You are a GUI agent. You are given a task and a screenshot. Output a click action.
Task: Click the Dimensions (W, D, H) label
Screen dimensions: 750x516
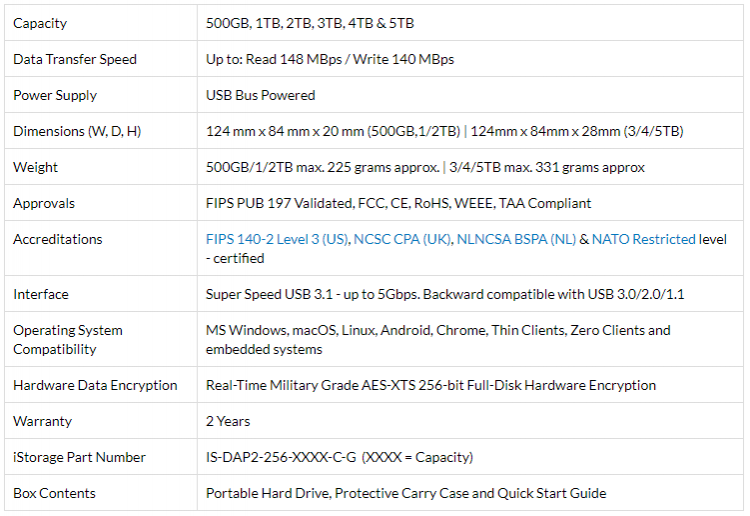click(77, 131)
